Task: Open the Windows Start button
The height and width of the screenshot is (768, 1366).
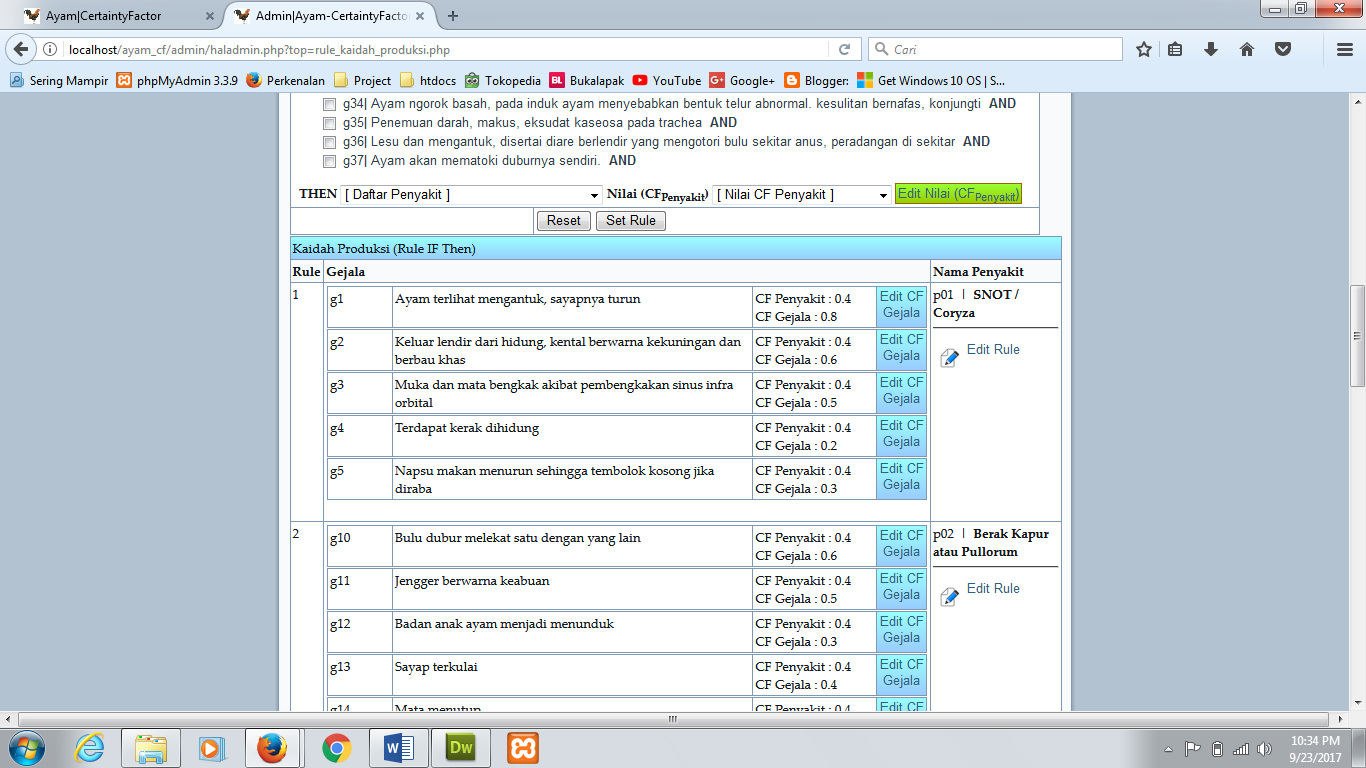Action: click(x=26, y=748)
